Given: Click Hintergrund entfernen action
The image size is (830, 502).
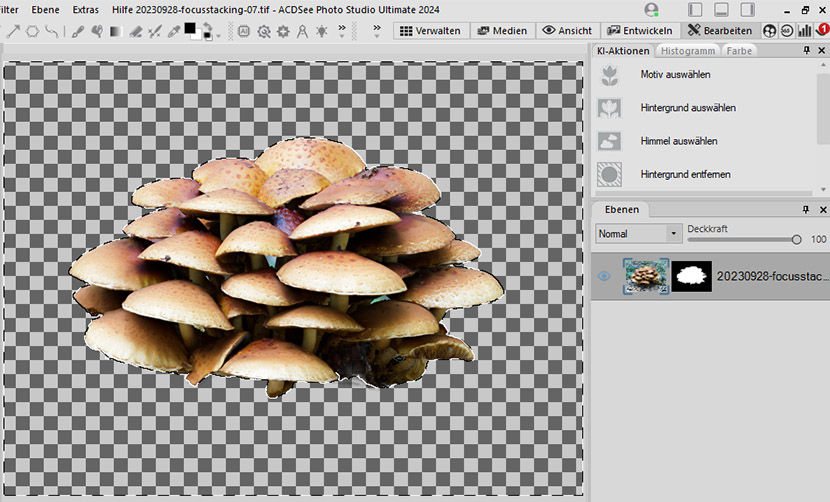Looking at the screenshot, I should (x=685, y=174).
